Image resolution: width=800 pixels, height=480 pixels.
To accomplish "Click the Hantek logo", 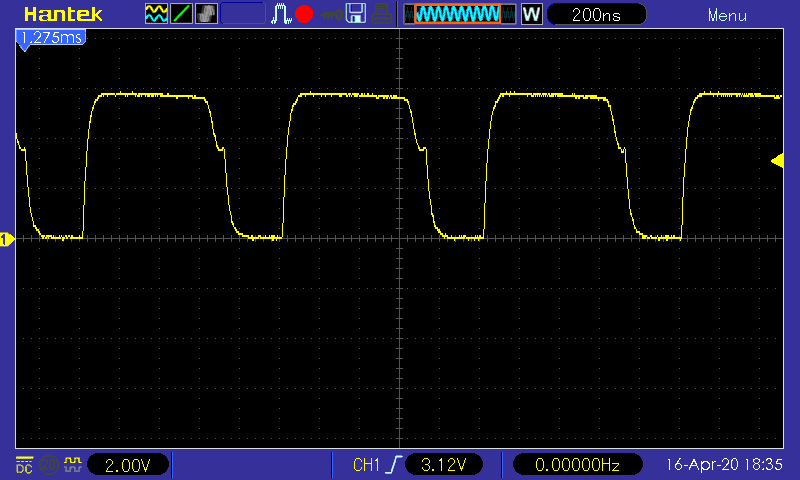I will point(63,14).
